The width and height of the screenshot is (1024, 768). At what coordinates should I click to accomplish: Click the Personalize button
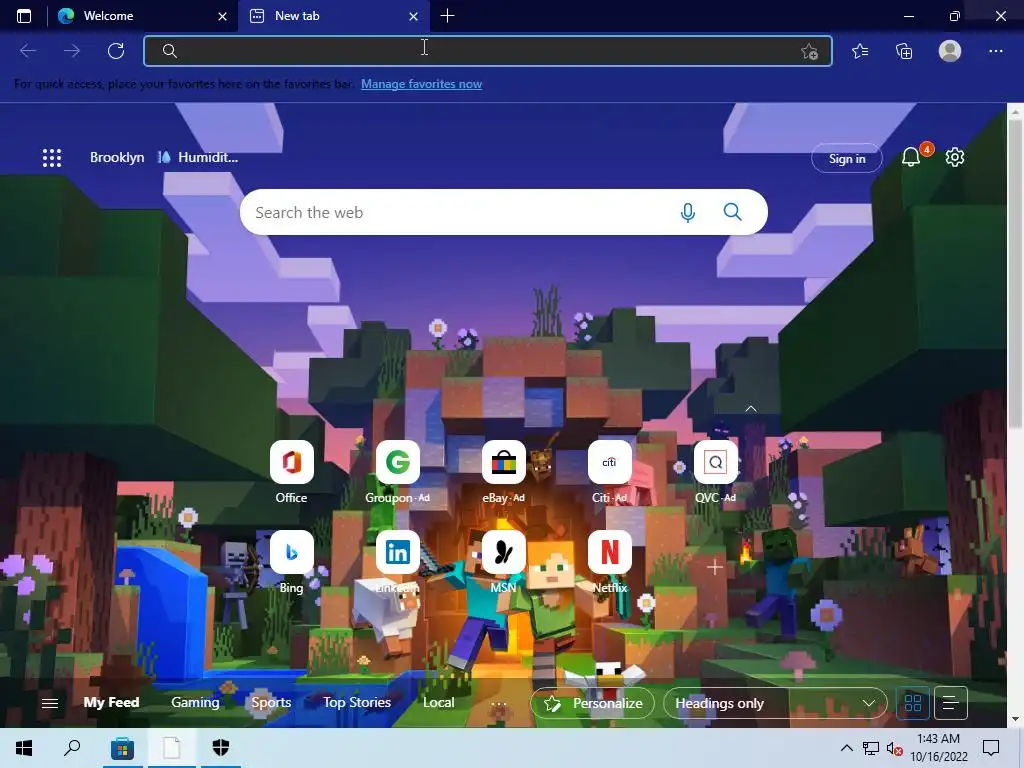tap(593, 703)
